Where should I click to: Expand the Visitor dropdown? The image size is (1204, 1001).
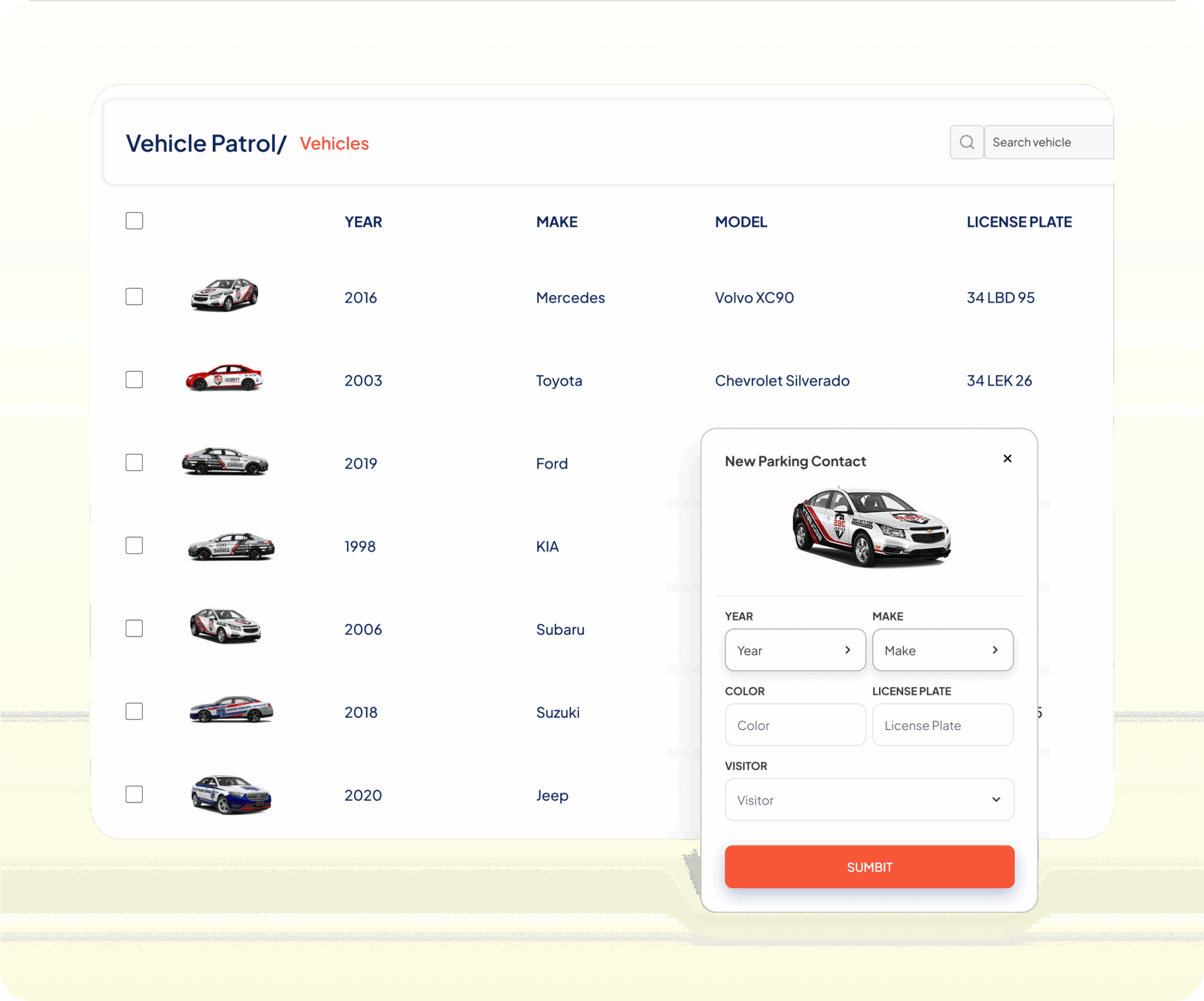pyautogui.click(x=869, y=799)
